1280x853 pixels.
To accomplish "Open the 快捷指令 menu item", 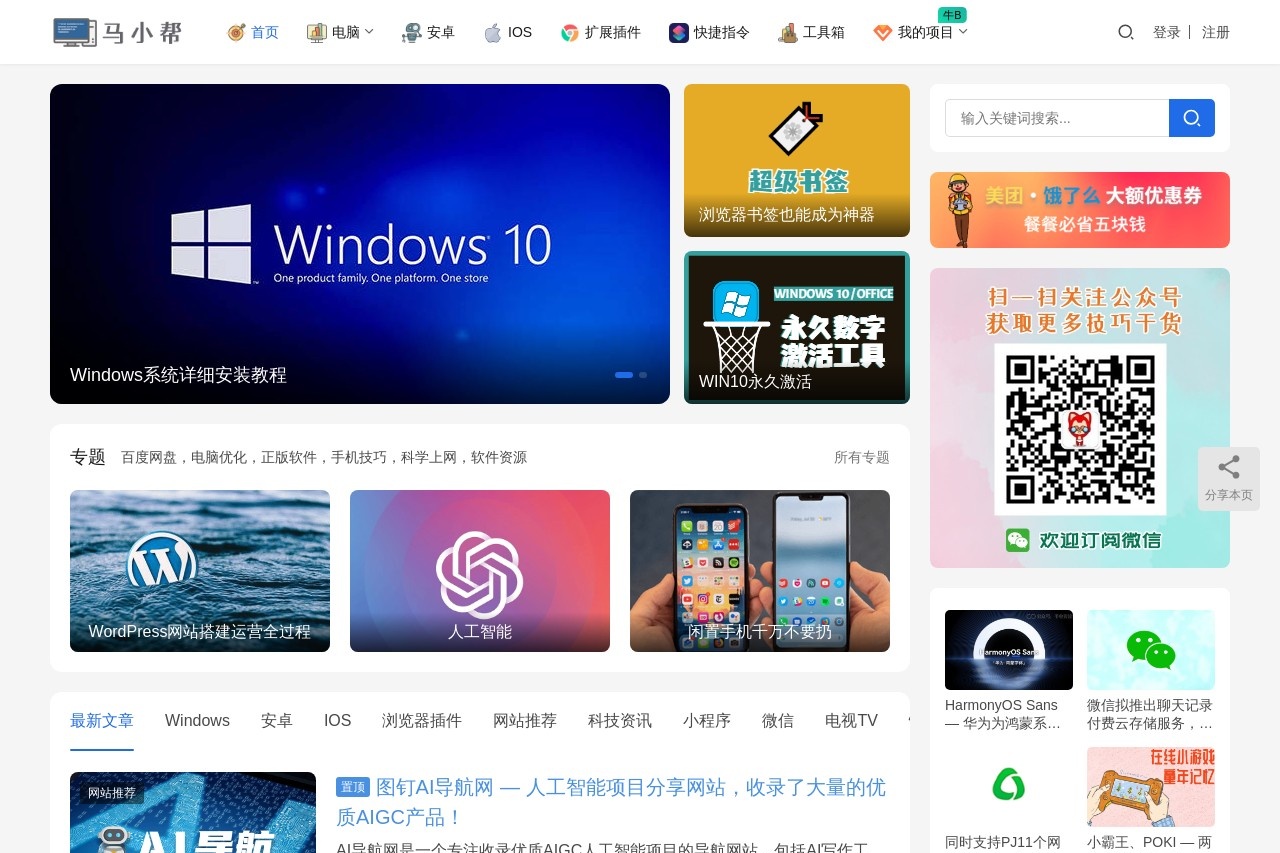I will tap(722, 32).
